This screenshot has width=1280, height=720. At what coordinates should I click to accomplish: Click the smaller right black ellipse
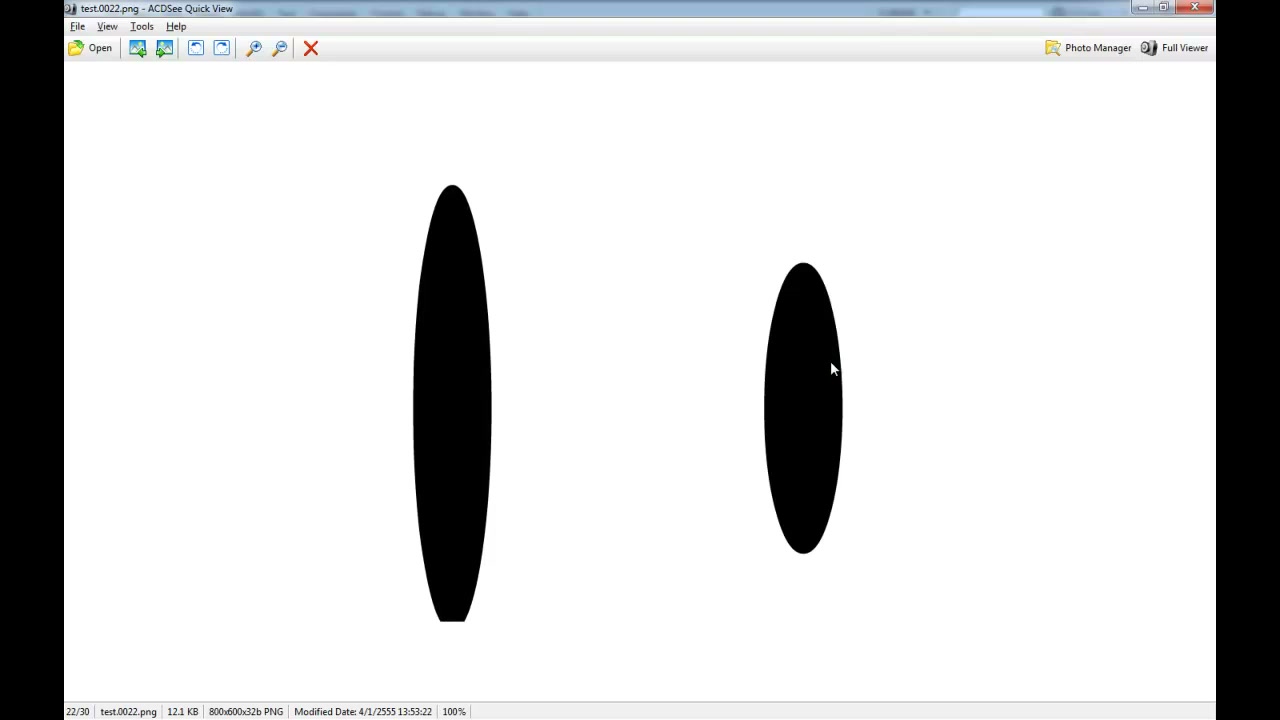(803, 408)
